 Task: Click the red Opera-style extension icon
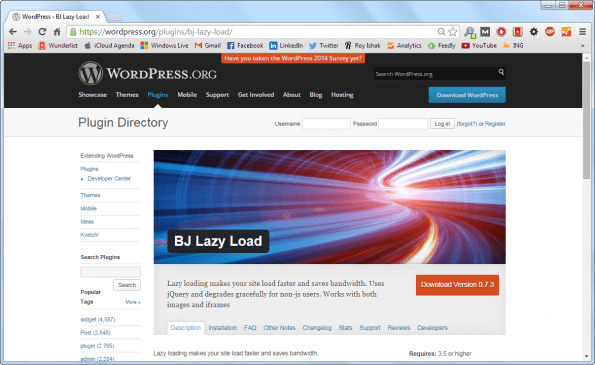pyautogui.click(x=501, y=32)
